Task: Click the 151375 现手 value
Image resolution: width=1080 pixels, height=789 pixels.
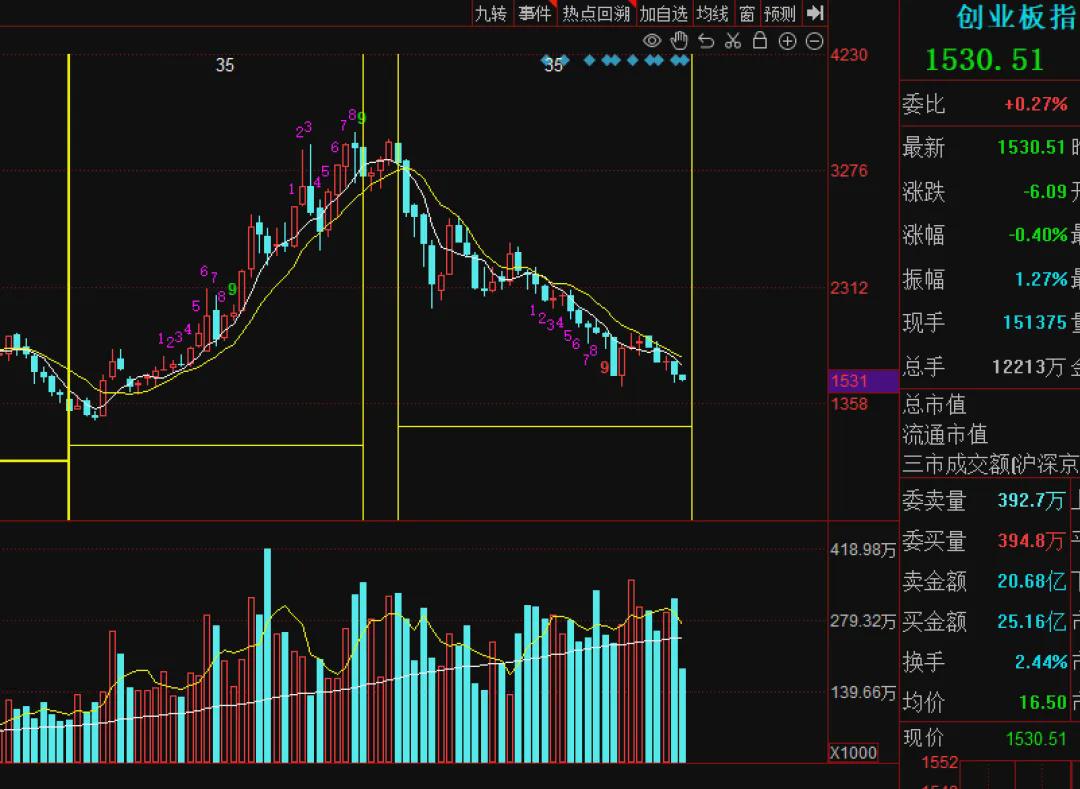Action: (x=1035, y=322)
